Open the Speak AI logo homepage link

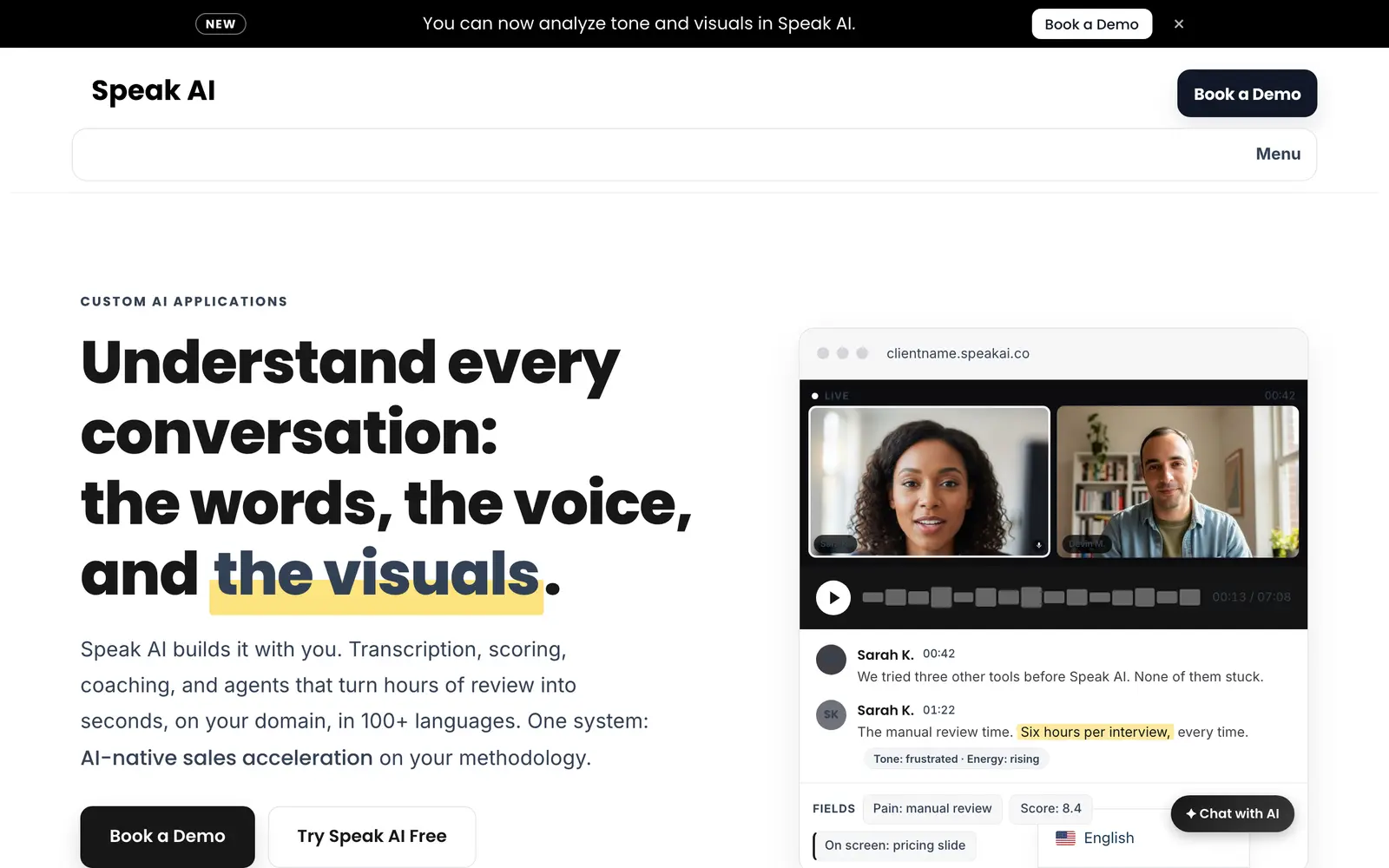154,90
